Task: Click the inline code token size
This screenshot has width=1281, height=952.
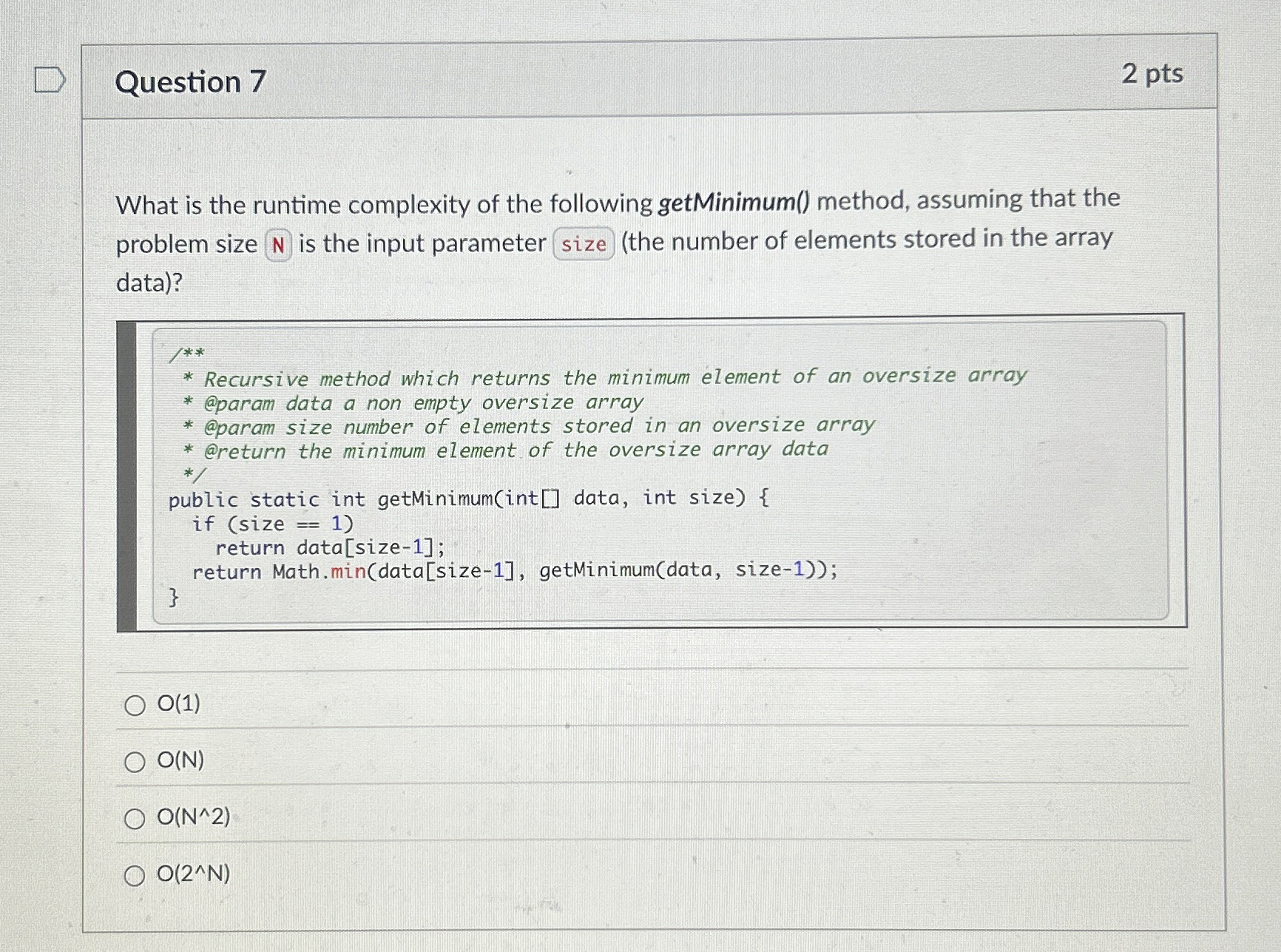Action: pyautogui.click(x=584, y=245)
